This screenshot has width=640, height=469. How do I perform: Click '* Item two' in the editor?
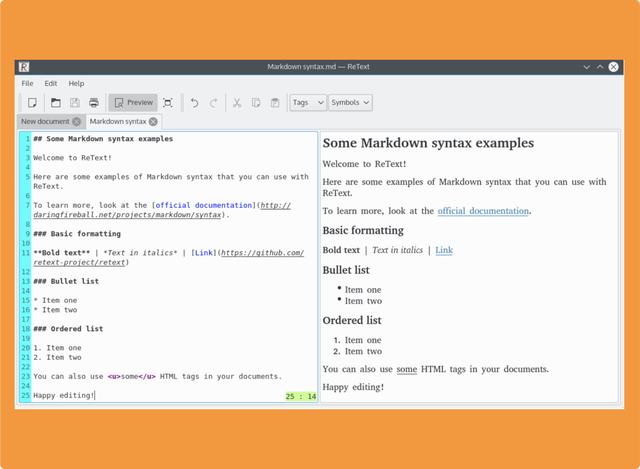coord(55,310)
